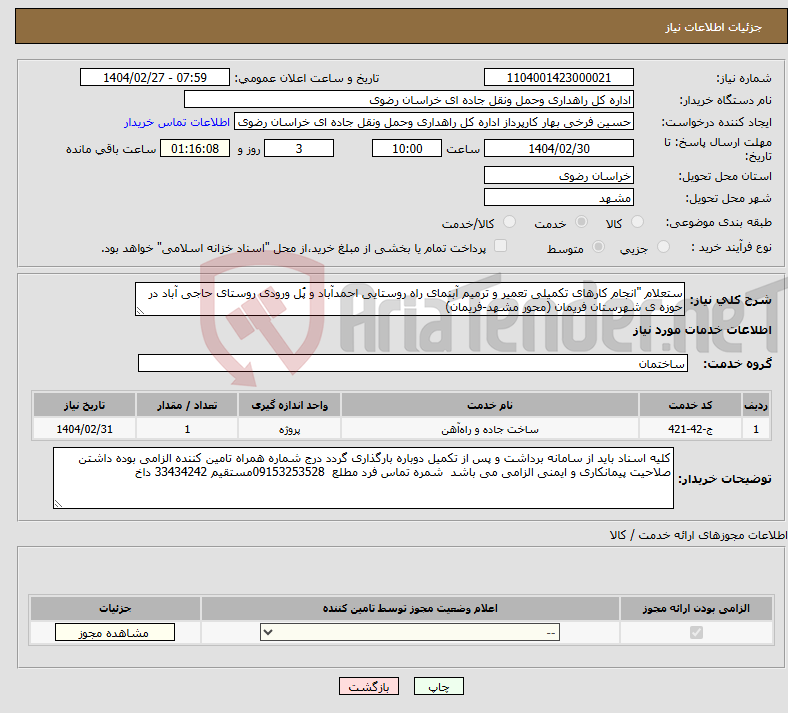Open buyer contact information link
The height and width of the screenshot is (713, 788).
point(177,122)
